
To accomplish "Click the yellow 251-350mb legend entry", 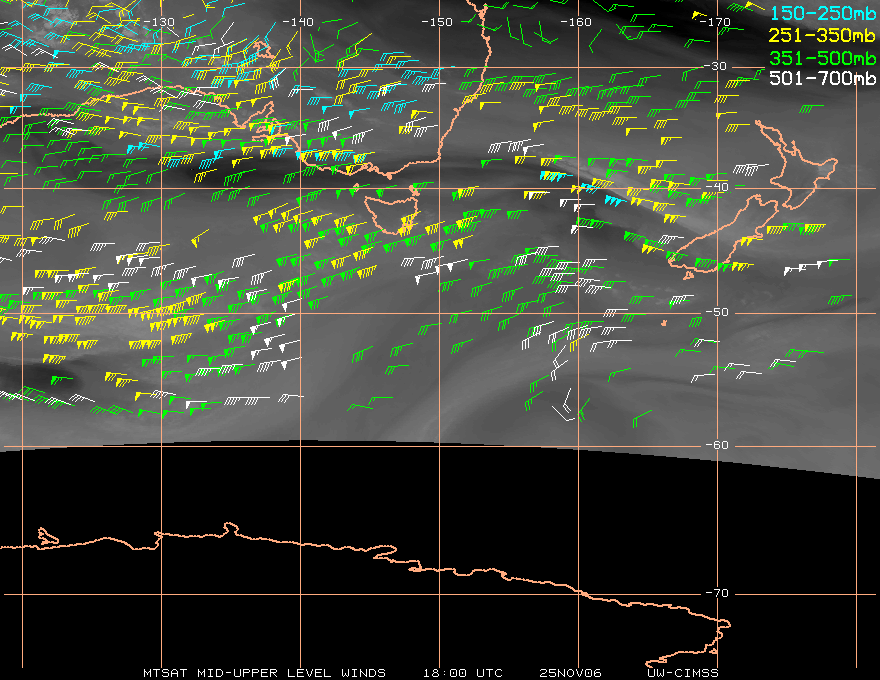I will click(x=823, y=35).
